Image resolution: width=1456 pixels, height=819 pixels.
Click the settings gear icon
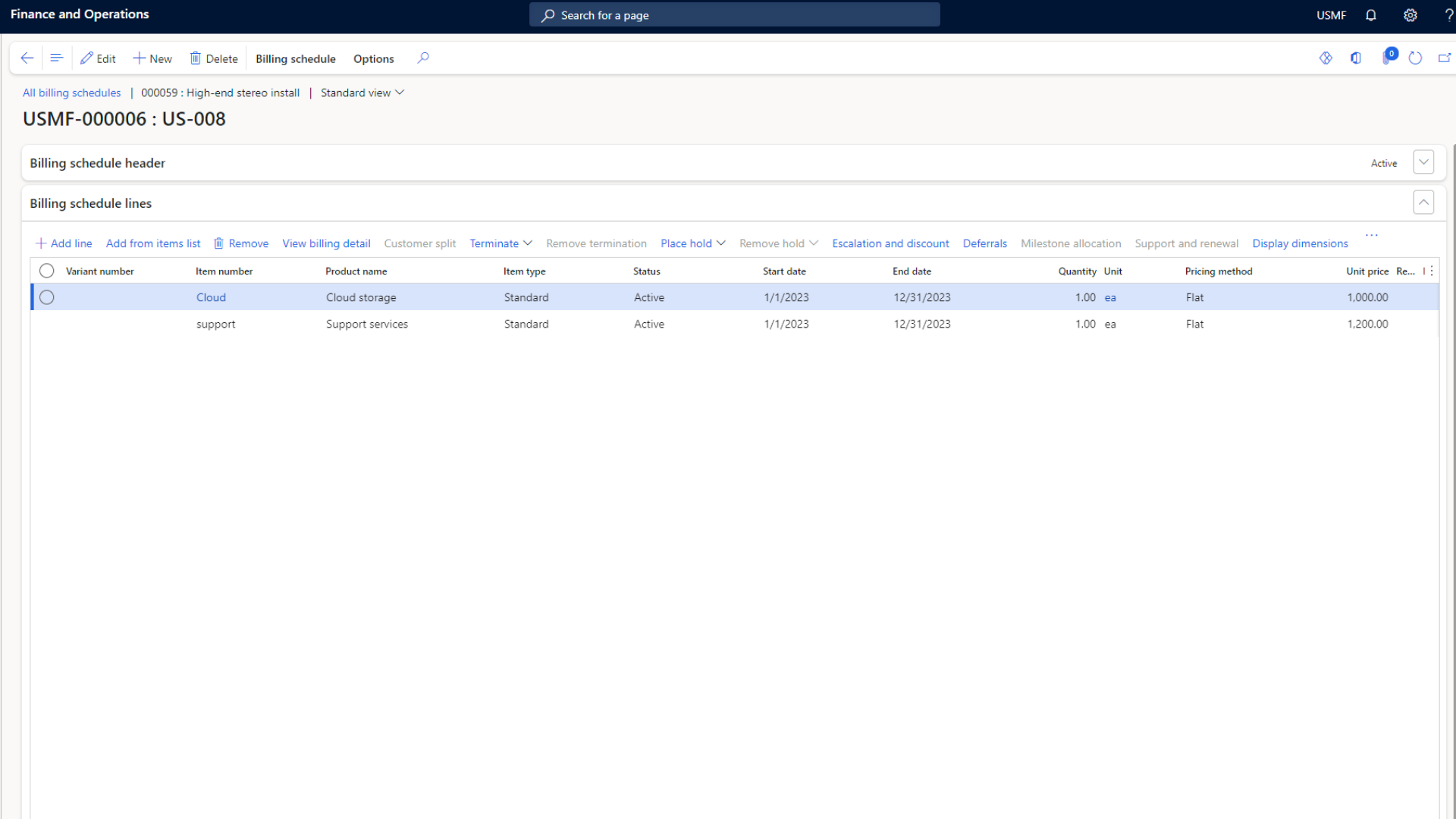coord(1411,15)
